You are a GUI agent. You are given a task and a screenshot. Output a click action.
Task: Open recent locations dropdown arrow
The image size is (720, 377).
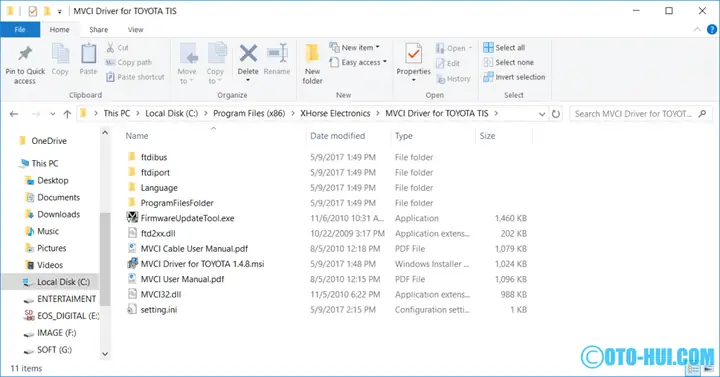(x=53, y=114)
